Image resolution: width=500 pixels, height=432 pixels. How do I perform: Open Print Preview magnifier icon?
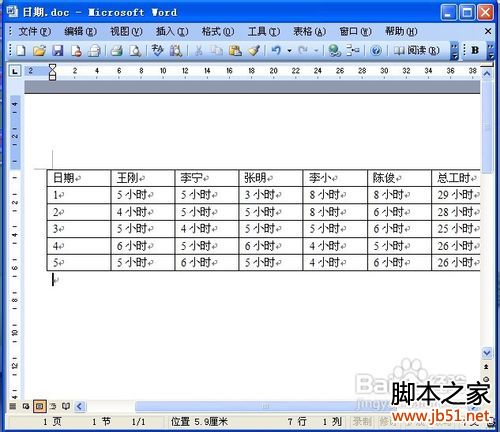click(x=135, y=51)
